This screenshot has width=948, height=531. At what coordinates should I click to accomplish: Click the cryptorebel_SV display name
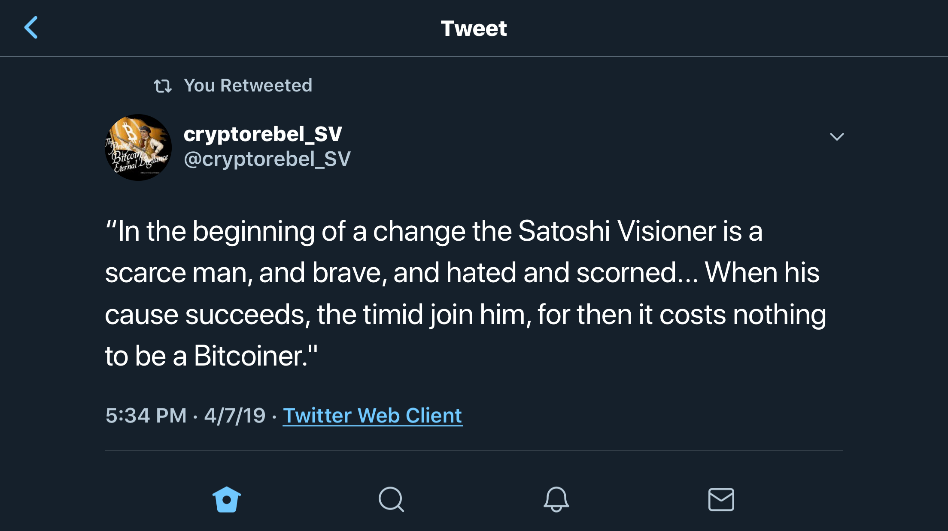coord(263,135)
